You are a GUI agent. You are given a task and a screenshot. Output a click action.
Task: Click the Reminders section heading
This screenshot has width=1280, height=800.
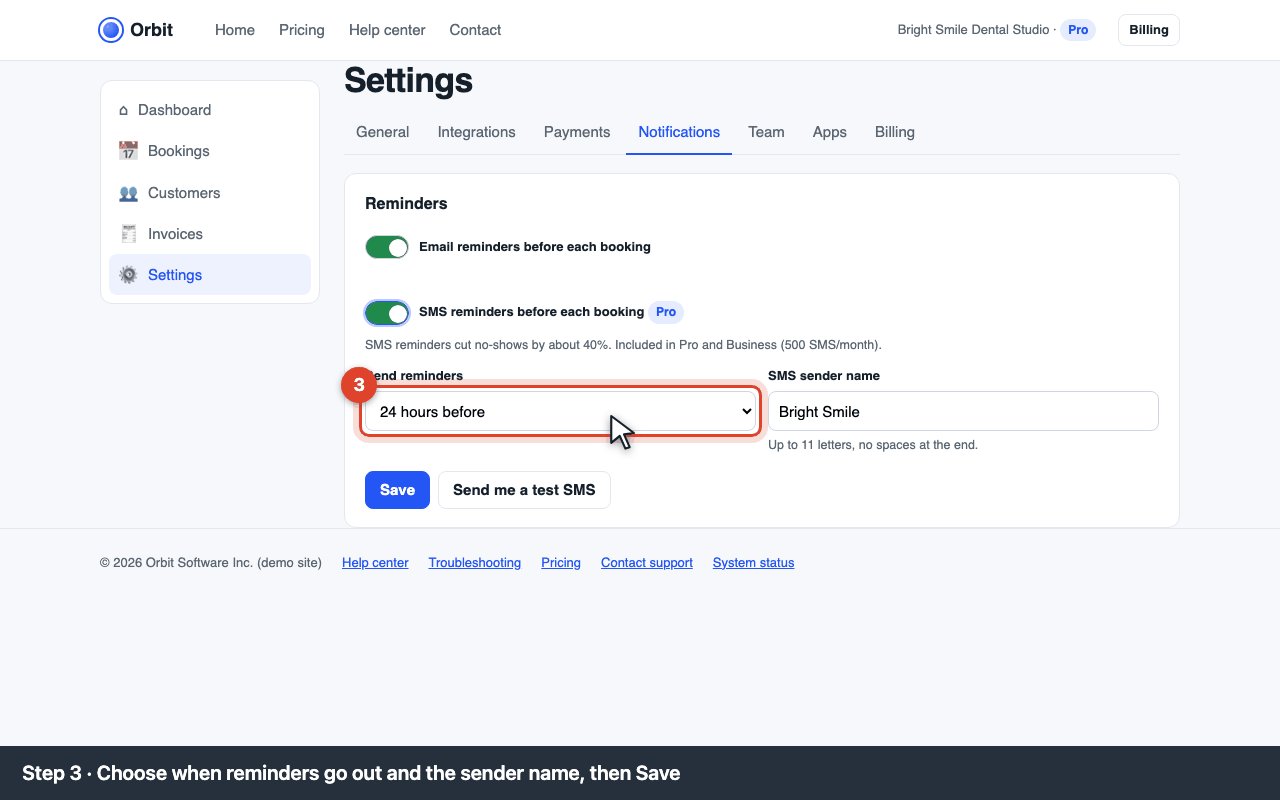(406, 203)
